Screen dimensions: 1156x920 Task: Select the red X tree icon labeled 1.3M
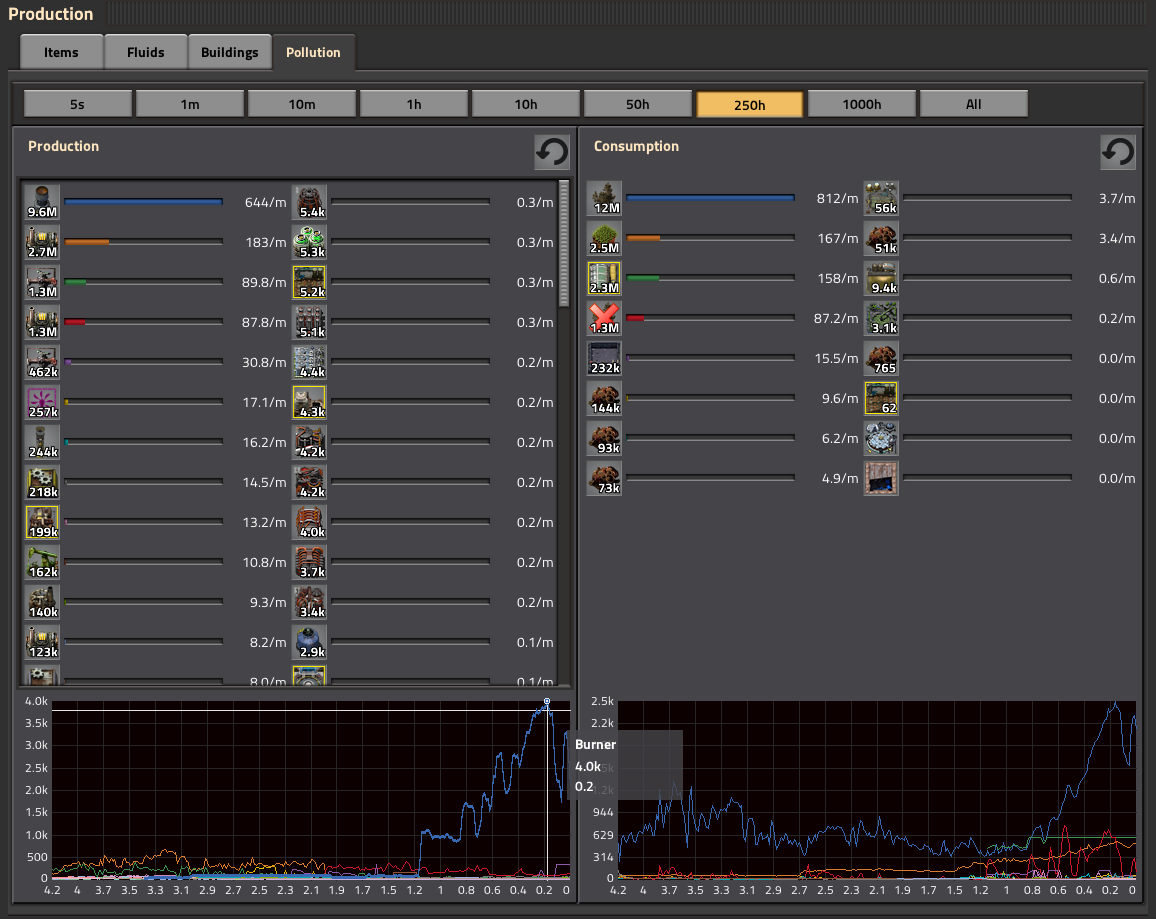point(605,318)
